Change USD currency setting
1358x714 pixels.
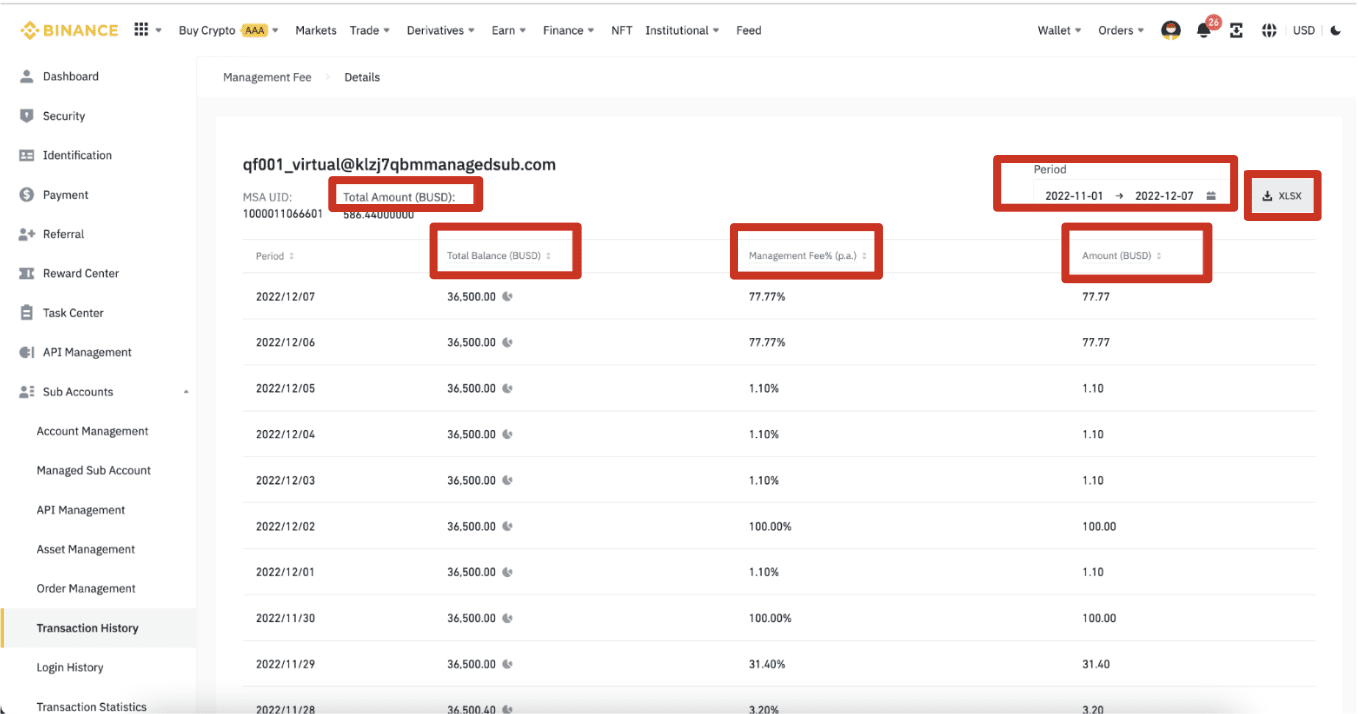tap(1304, 31)
